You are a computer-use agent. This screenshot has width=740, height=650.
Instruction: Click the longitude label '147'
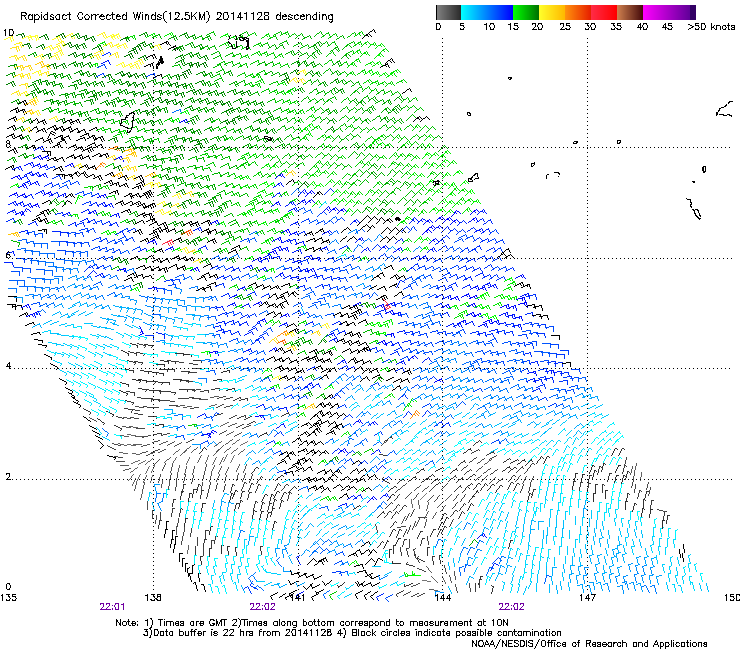point(588,598)
